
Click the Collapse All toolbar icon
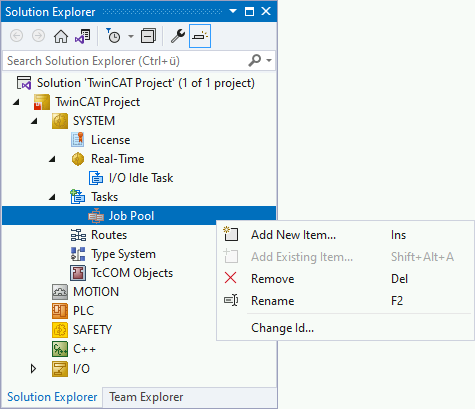pyautogui.click(x=148, y=36)
